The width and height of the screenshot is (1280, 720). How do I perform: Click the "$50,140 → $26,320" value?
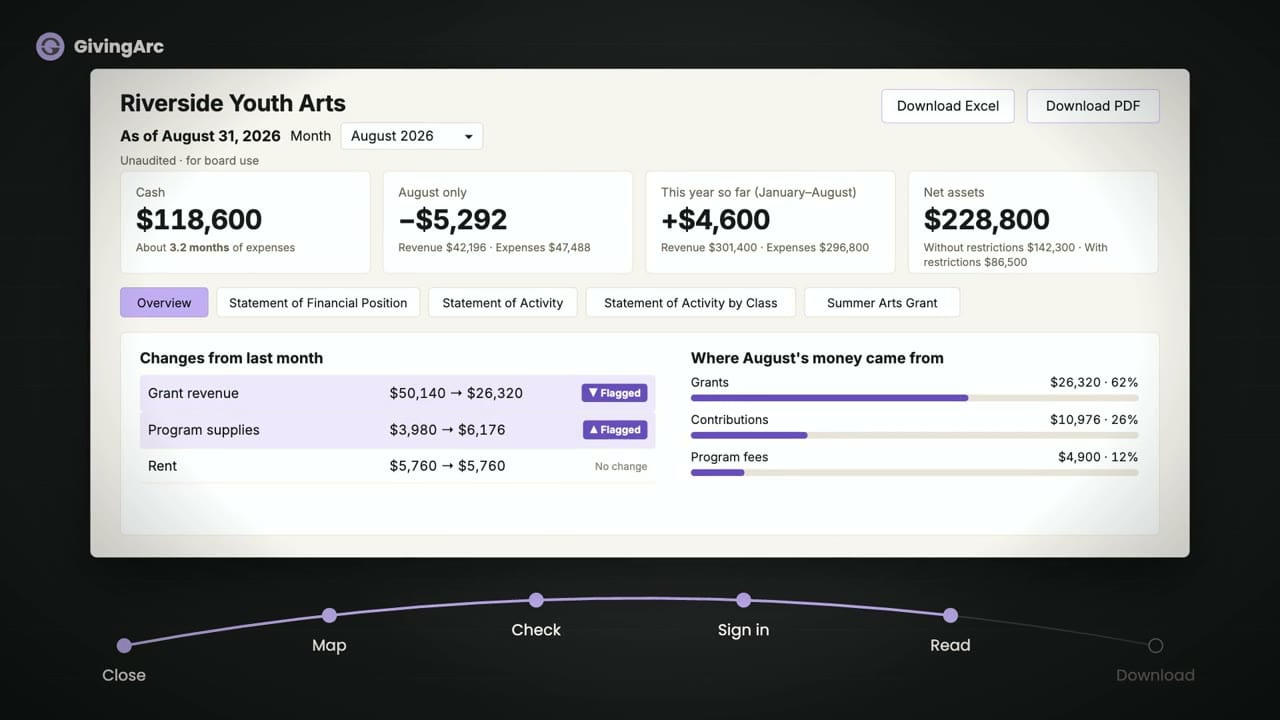[456, 393]
